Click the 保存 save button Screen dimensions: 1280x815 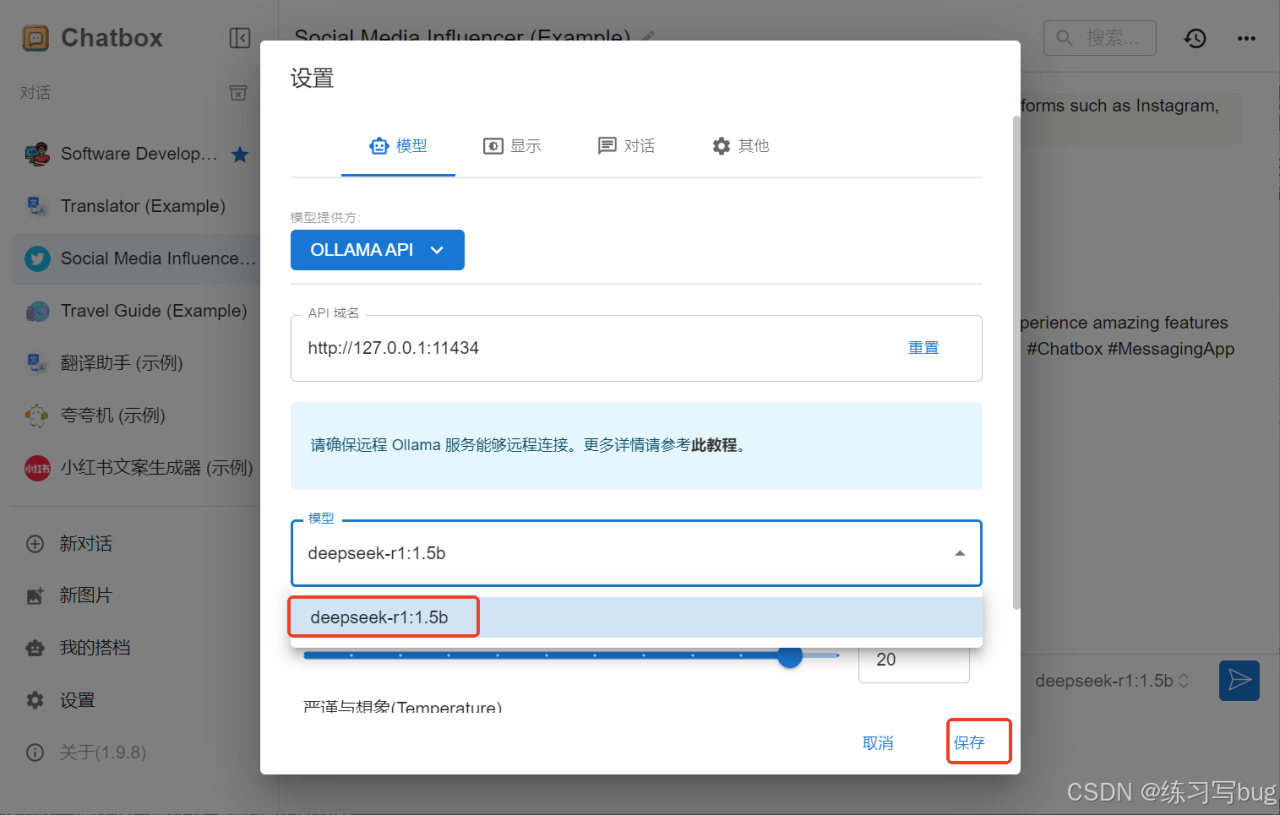[969, 743]
